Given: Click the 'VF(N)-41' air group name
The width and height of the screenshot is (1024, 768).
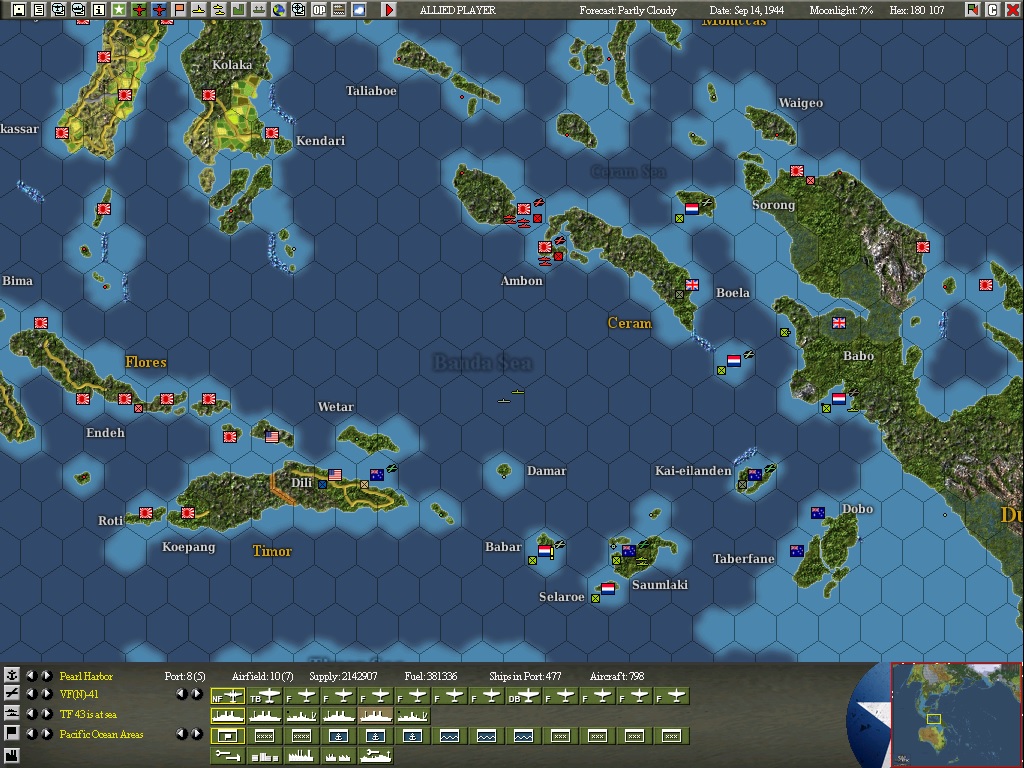Looking at the screenshot, I should 79,695.
